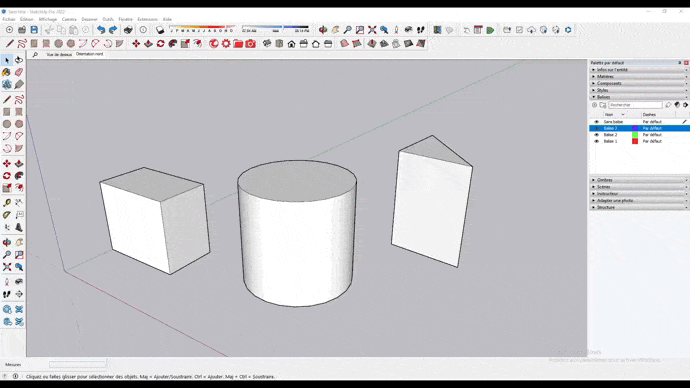Click Orbit tool in the top toolbar

pyautogui.click(x=323, y=30)
